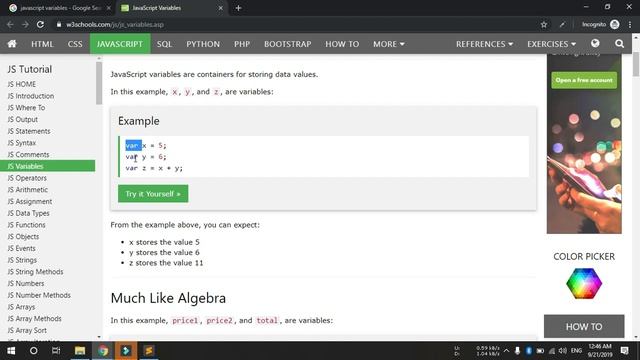
Task: Open JS Syntax in the sidebar
Action: pyautogui.click(x=22, y=143)
